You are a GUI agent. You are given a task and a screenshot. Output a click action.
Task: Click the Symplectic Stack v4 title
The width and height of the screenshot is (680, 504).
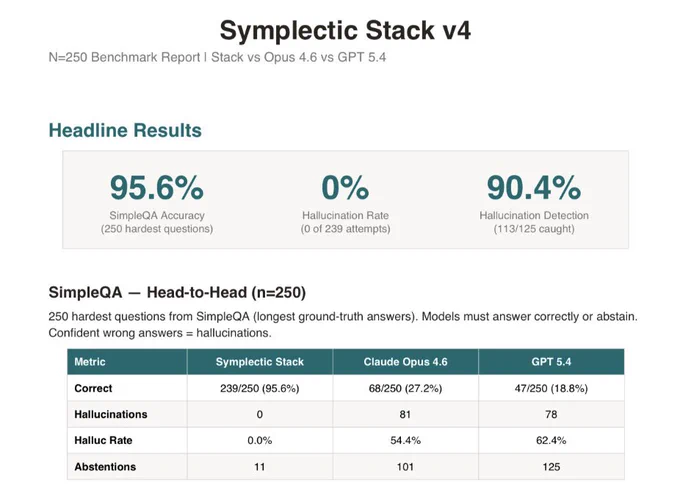[x=345, y=31]
